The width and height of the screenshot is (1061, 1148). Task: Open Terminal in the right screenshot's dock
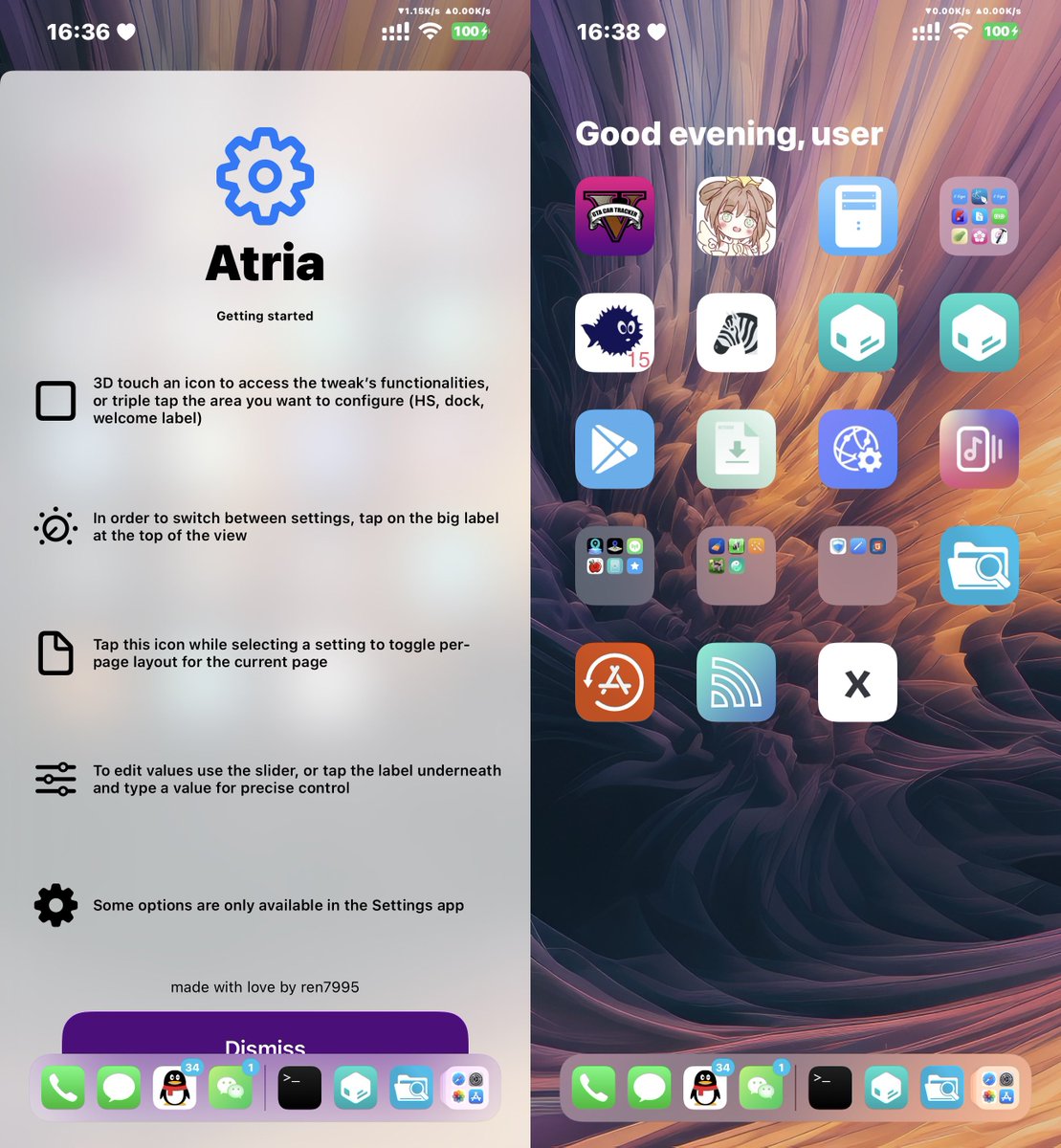tap(829, 1088)
